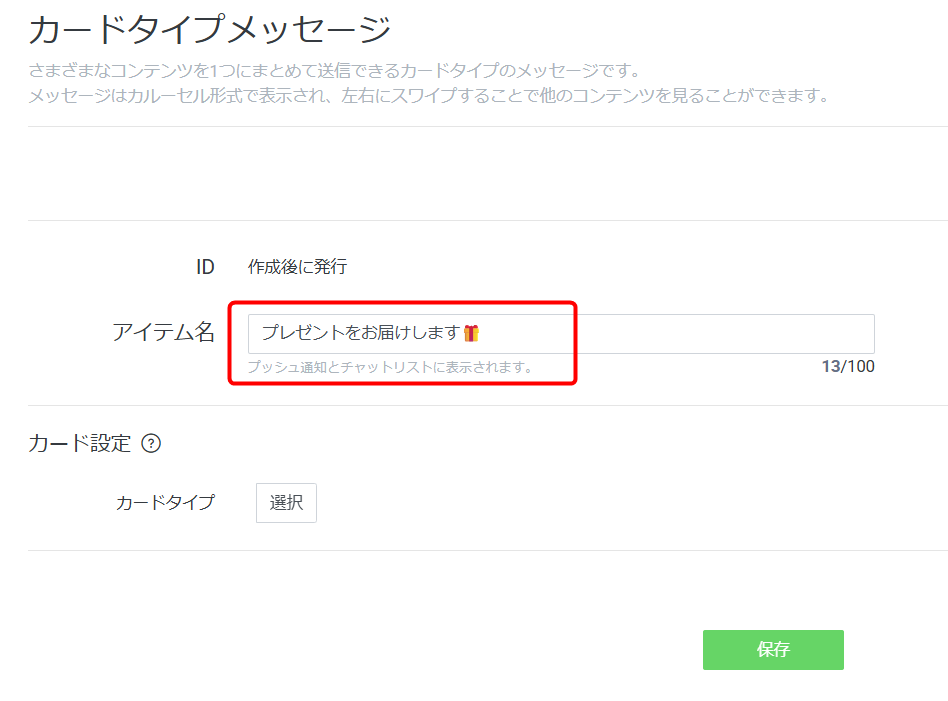
Task: Focus the アイテム名 text input field
Action: (x=561, y=334)
